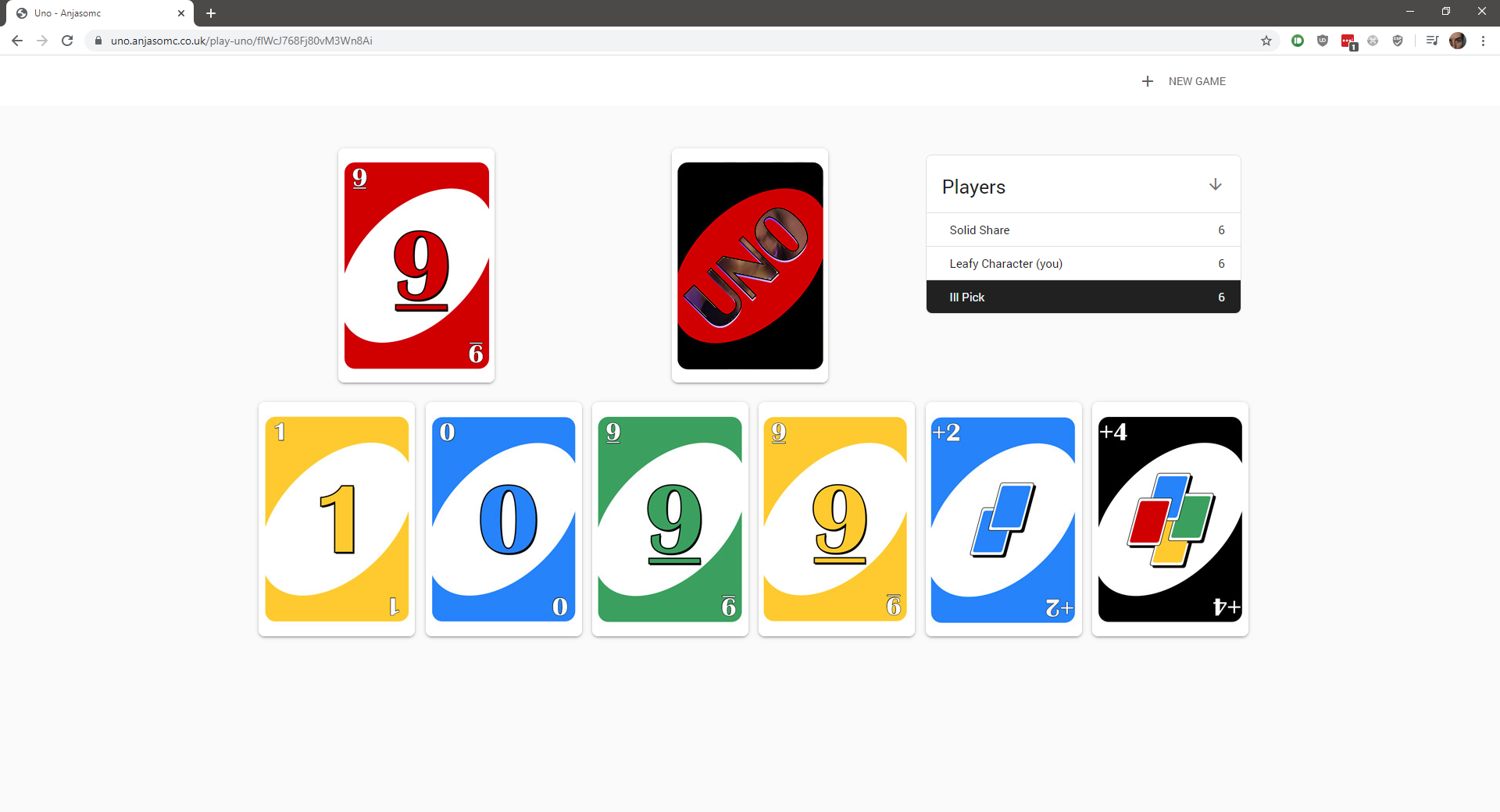Open the second shield extension icon
Viewport: 1500px width, 812px height.
(1398, 41)
